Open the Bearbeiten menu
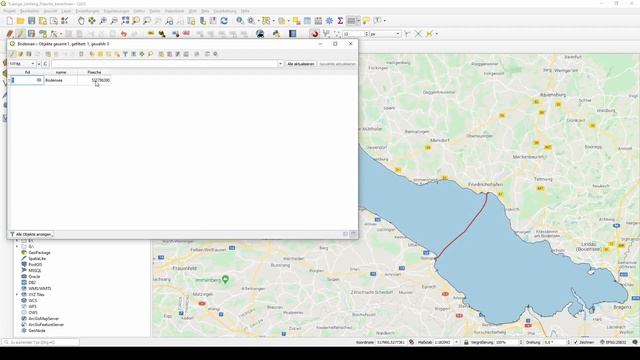 [x=29, y=11]
